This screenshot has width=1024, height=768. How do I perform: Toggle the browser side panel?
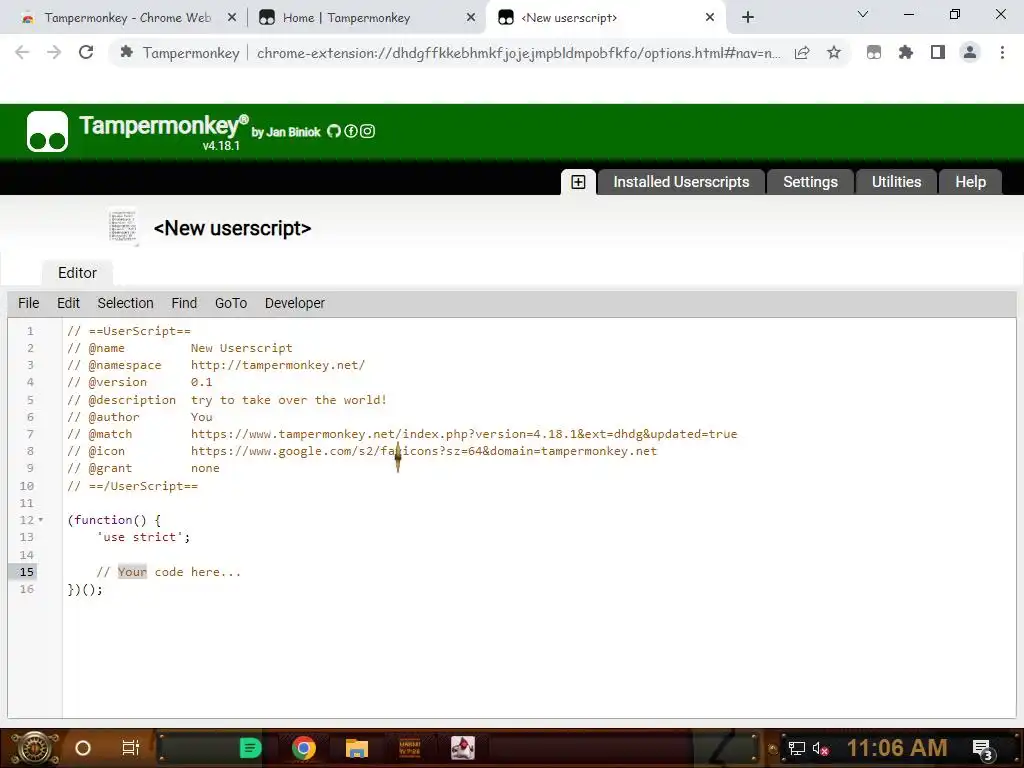click(x=938, y=53)
